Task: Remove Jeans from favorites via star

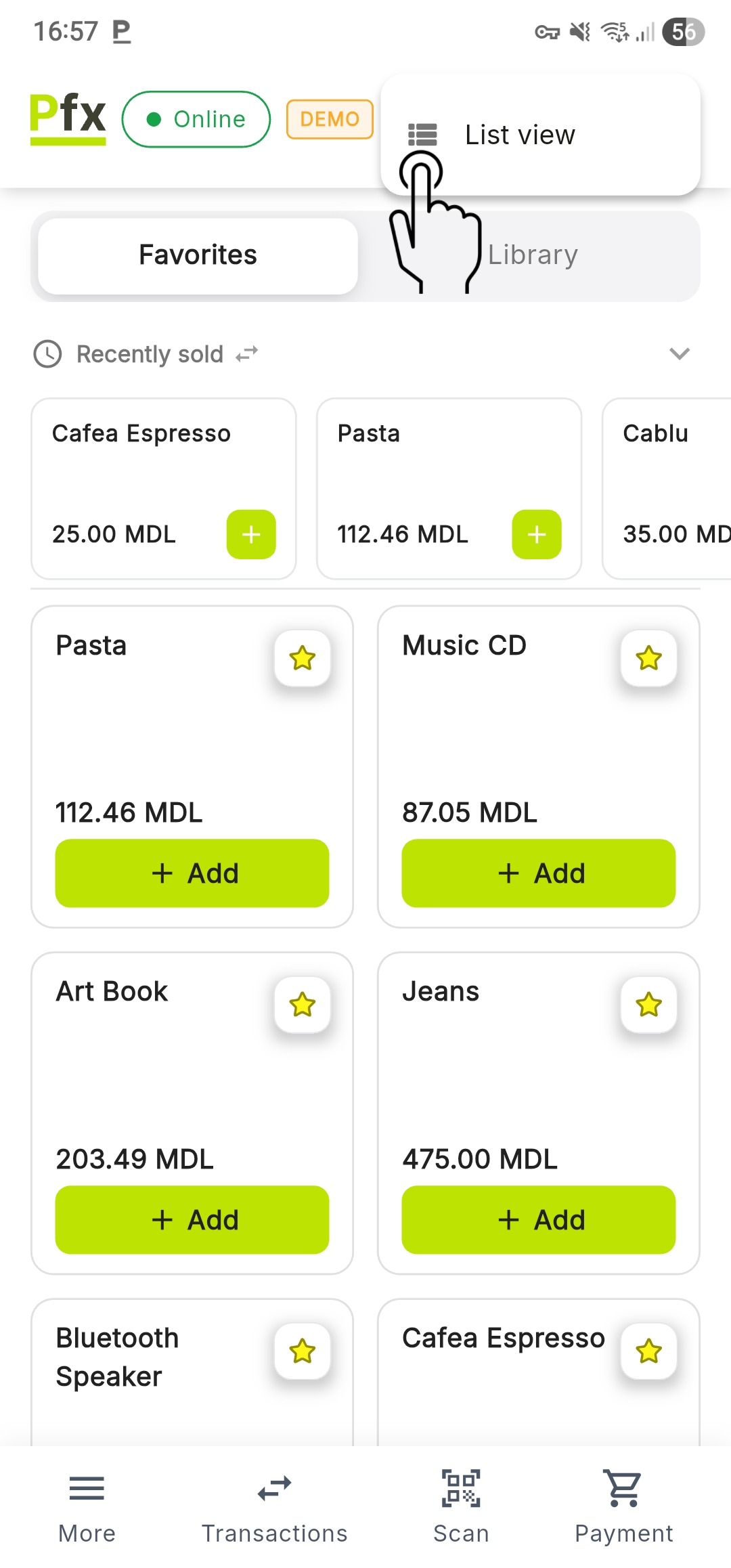Action: pos(649,1005)
